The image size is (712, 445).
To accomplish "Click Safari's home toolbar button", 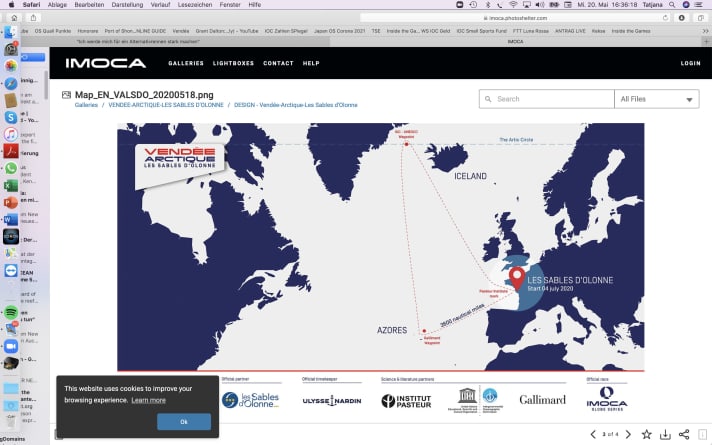I will click(14, 18).
